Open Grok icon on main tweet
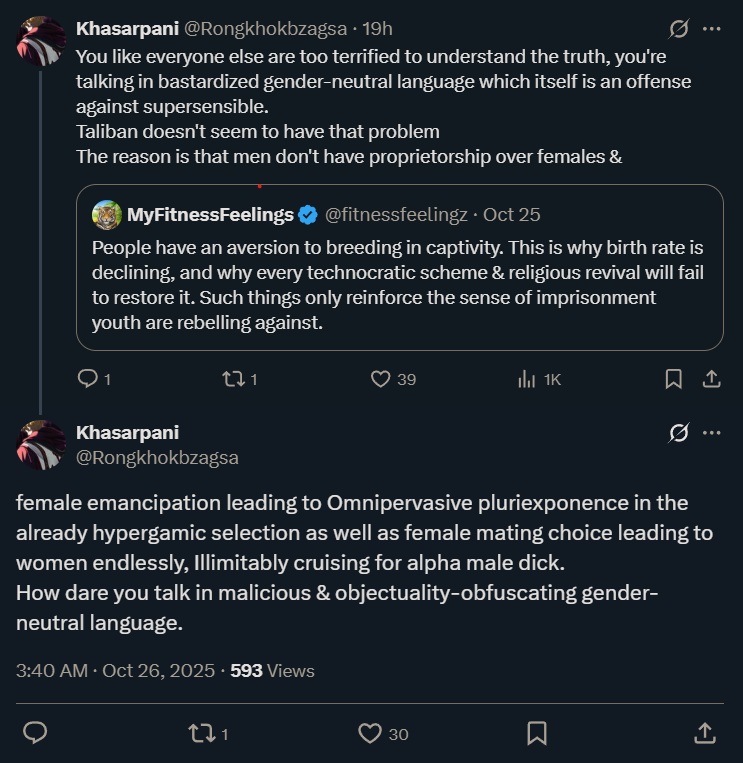Image resolution: width=743 pixels, height=763 pixels. coord(678,432)
